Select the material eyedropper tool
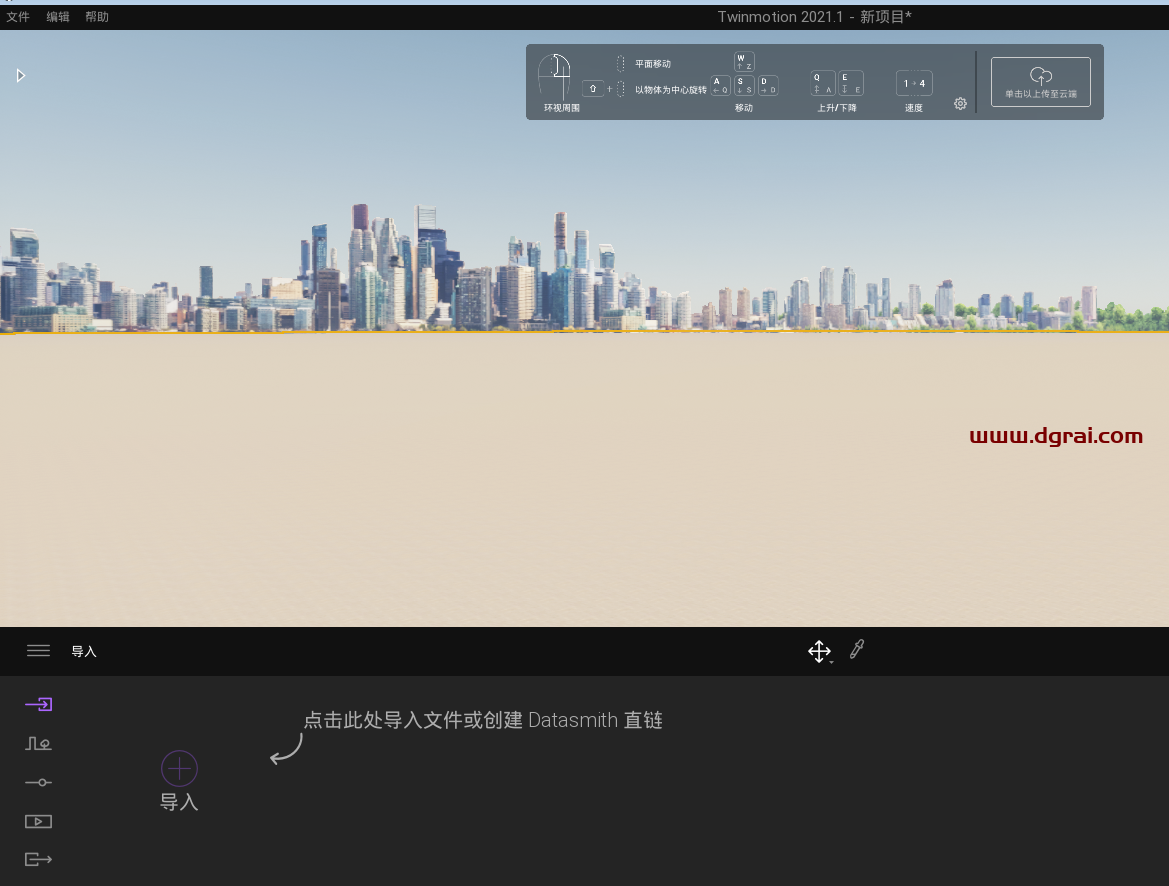The width and height of the screenshot is (1169, 886). [x=857, y=650]
